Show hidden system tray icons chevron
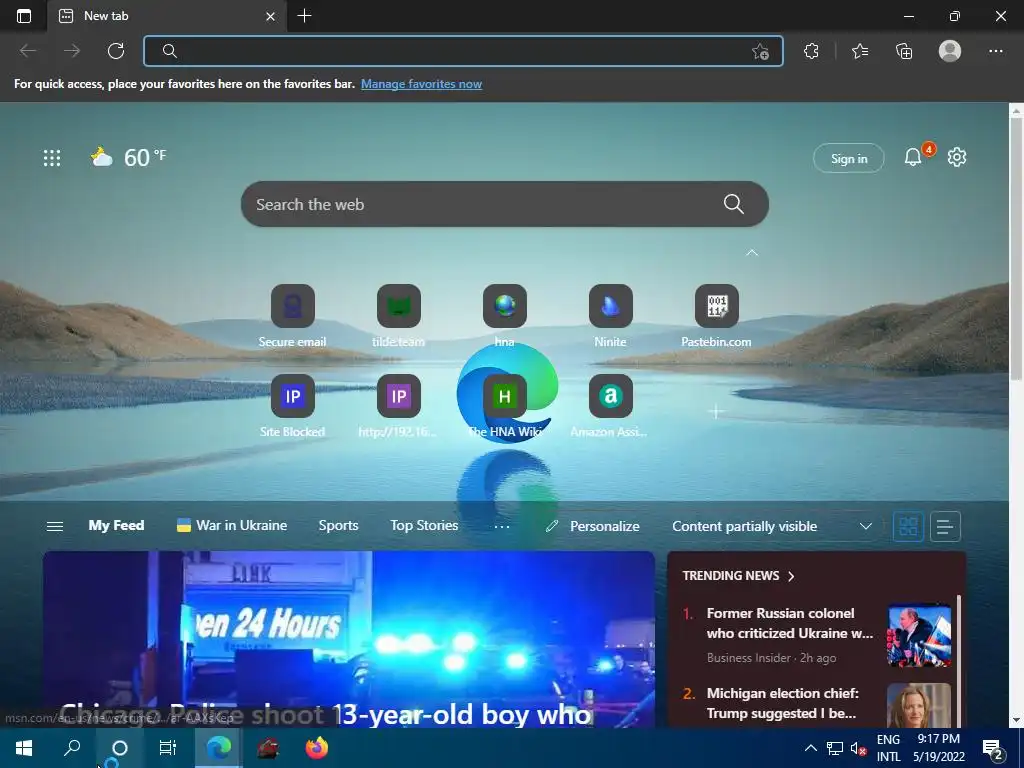 point(810,748)
